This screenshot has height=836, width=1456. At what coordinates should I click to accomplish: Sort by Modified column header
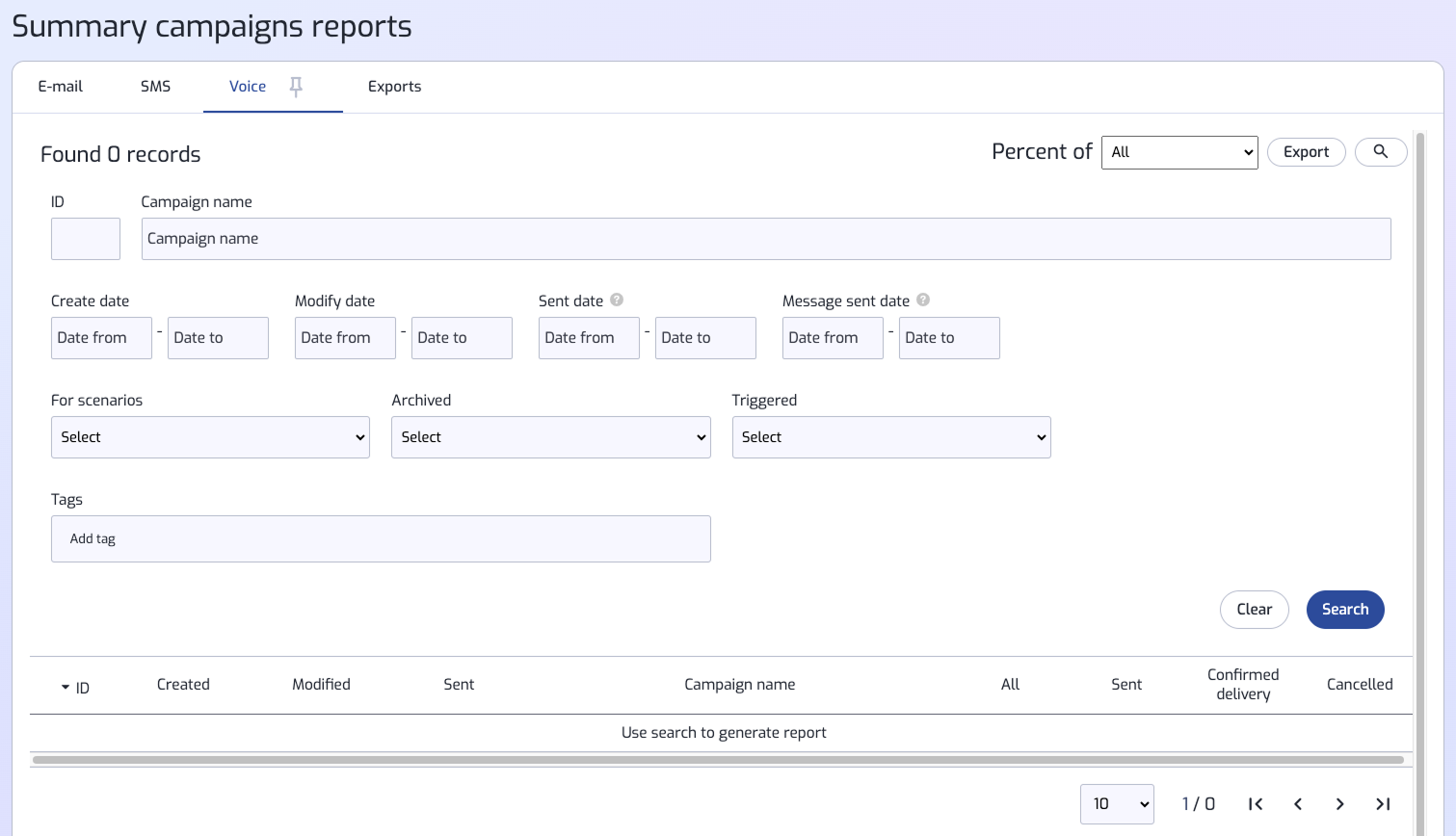click(321, 685)
